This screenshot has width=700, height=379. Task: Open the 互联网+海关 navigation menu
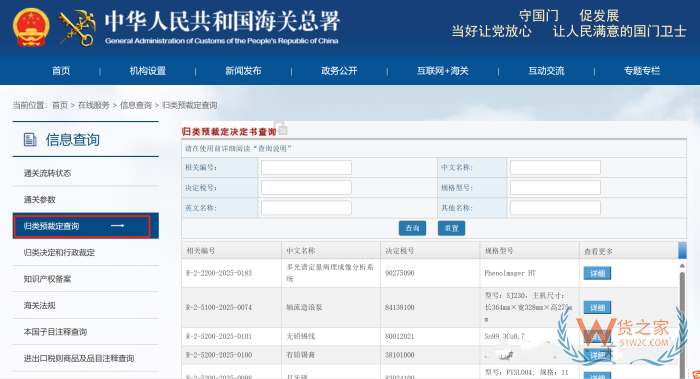pos(443,71)
